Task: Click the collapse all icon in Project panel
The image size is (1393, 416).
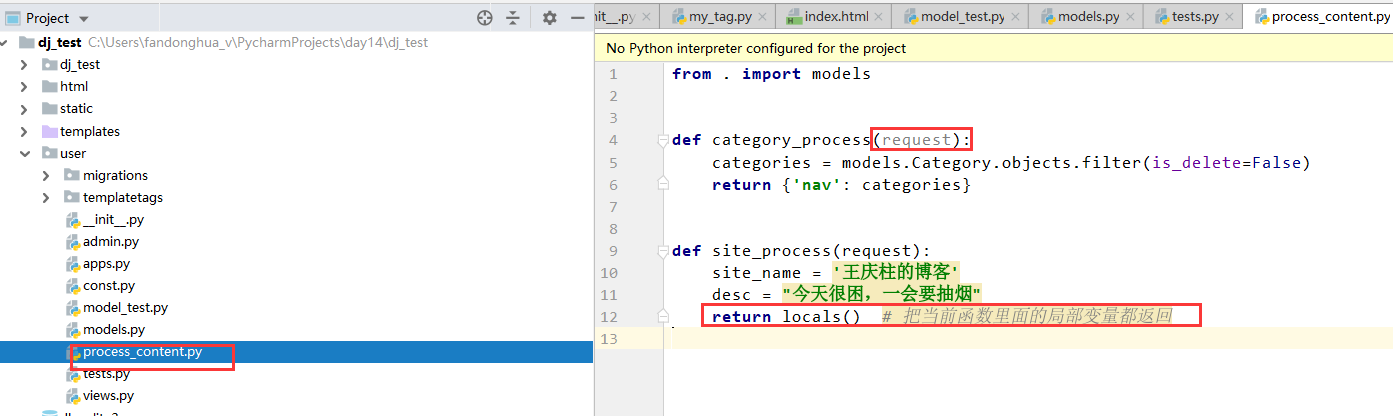Action: [513, 18]
